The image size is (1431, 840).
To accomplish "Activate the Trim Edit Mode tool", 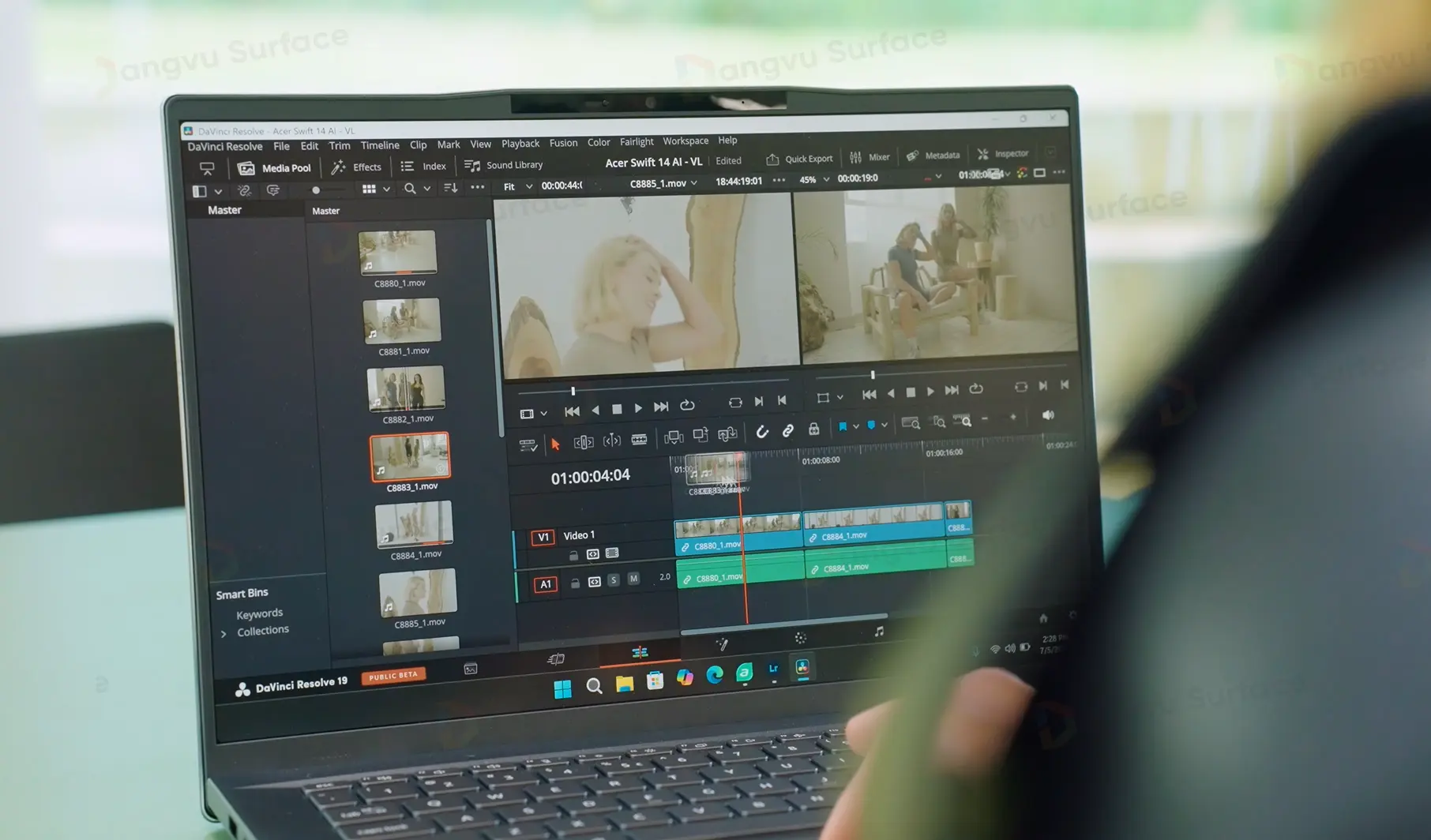I will [x=583, y=442].
